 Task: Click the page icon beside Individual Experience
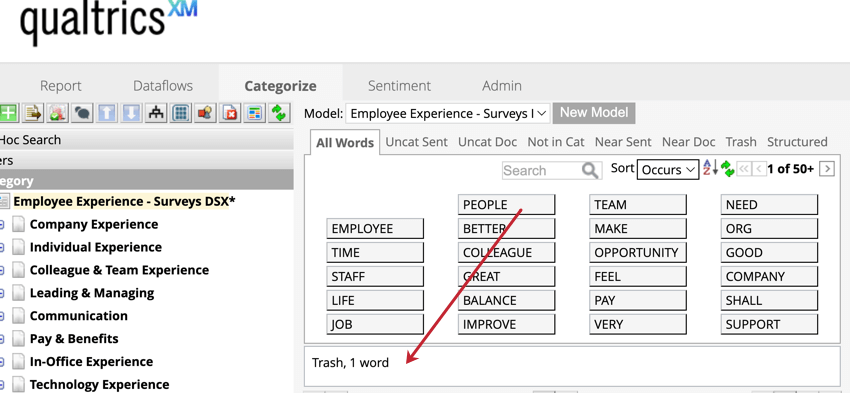[19, 247]
